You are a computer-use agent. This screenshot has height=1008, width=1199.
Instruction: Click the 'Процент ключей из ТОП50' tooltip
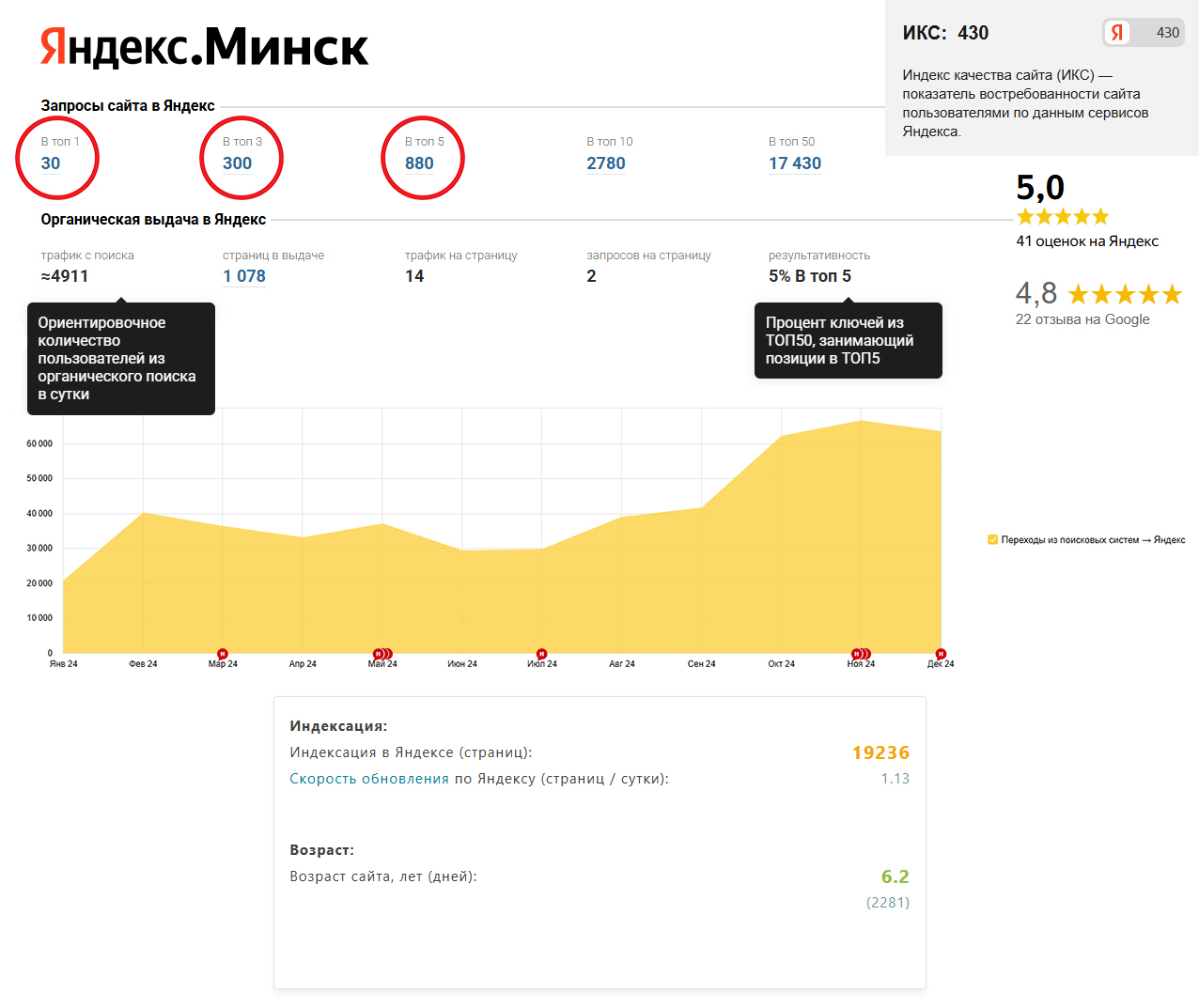point(849,340)
